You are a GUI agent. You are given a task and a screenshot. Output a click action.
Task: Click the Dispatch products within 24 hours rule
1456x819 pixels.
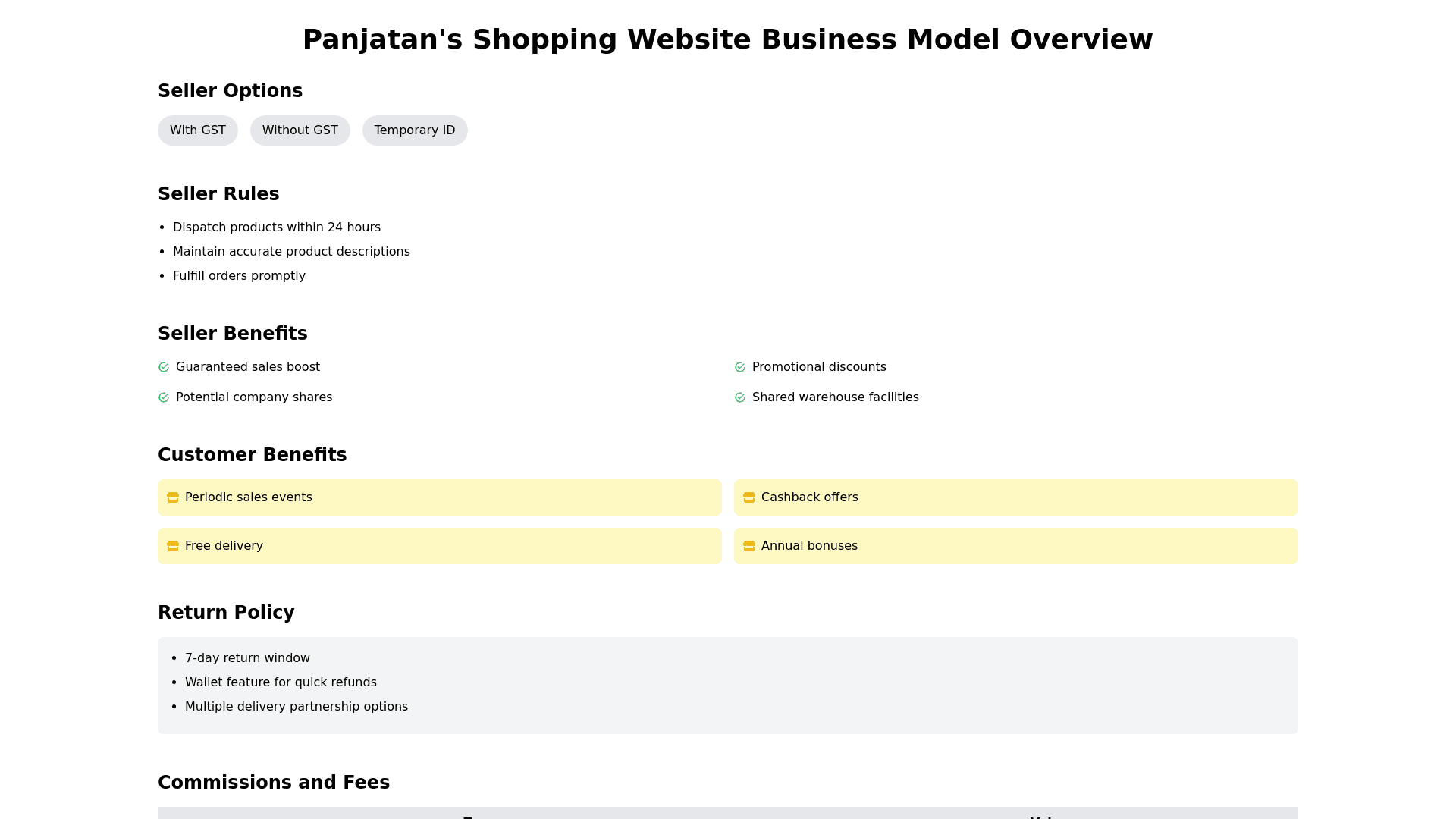(x=277, y=227)
